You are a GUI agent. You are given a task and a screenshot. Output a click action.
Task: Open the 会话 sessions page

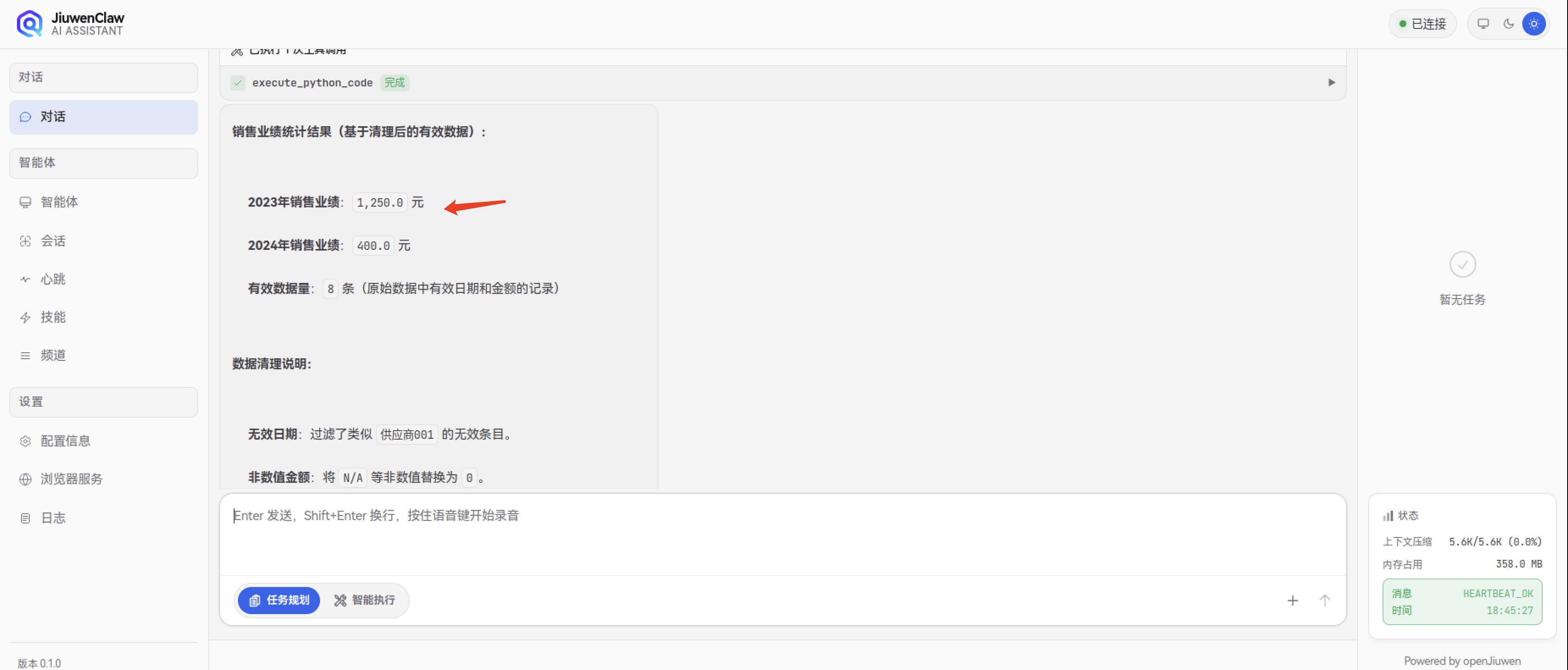point(53,241)
